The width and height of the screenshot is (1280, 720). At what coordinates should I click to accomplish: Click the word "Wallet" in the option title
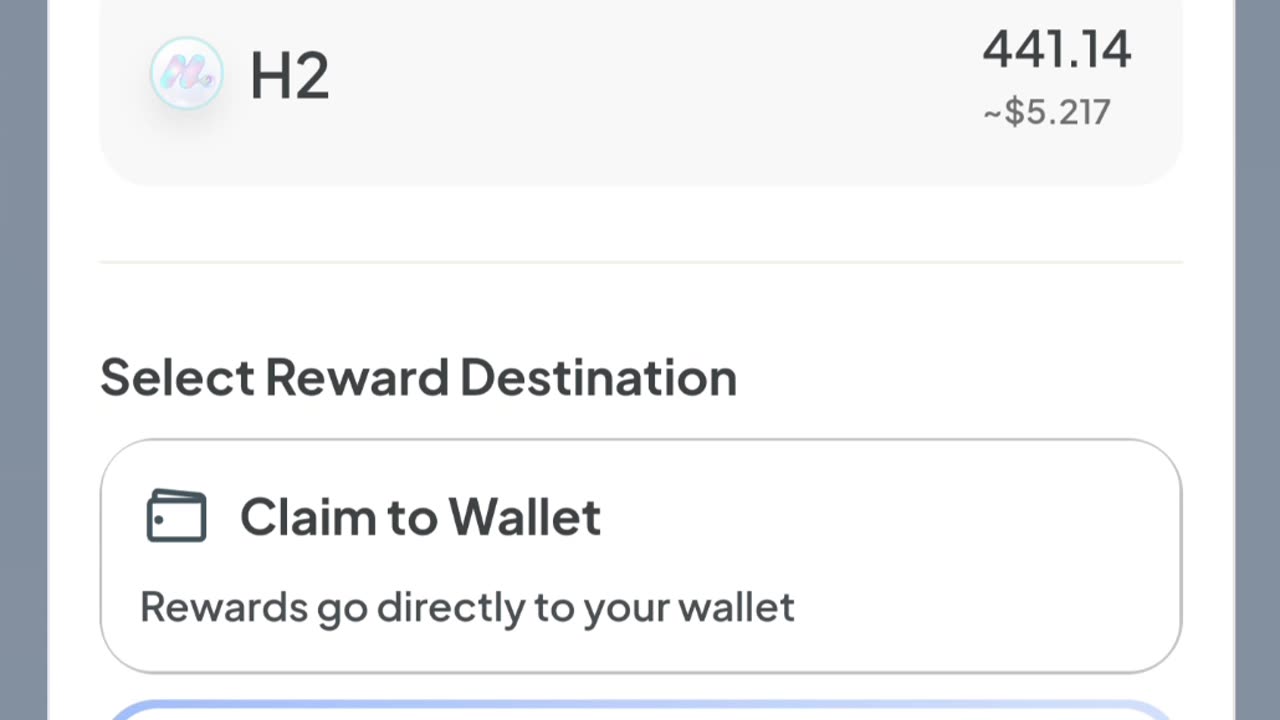pos(524,517)
